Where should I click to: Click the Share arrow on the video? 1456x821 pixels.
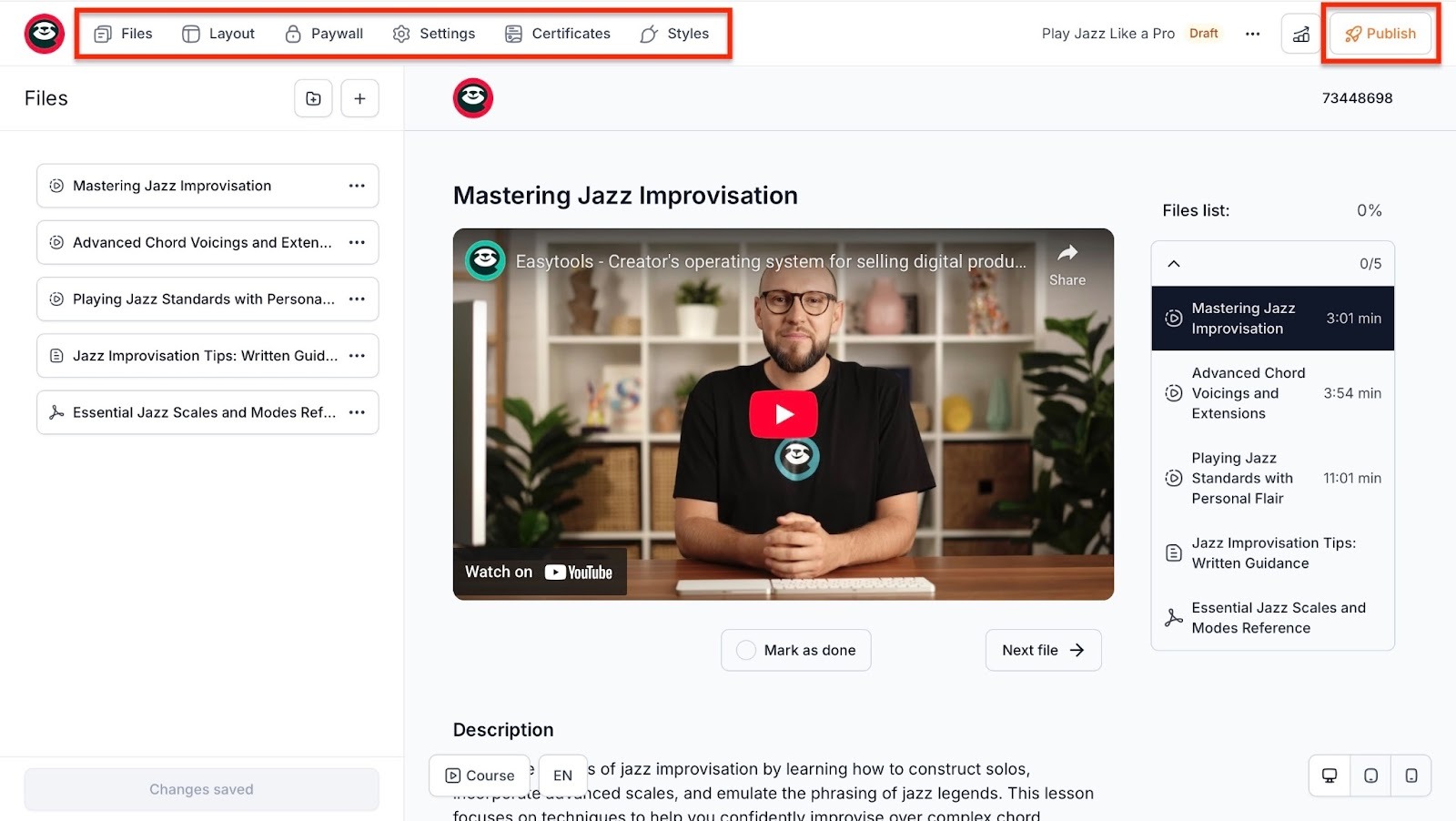click(1067, 265)
